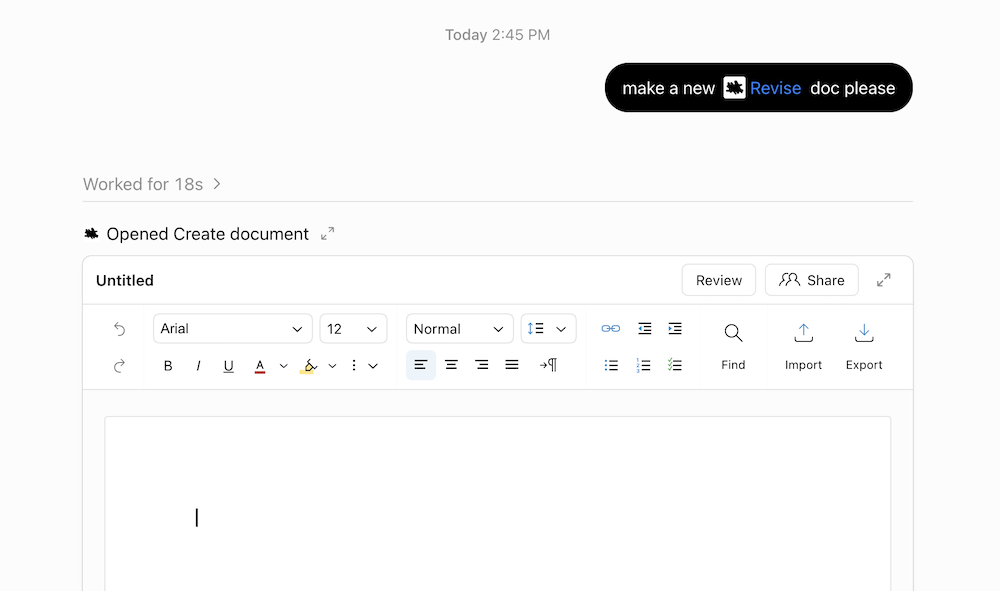Image resolution: width=1000 pixels, height=591 pixels.
Task: Open the Normal paragraph style dropdown
Action: (459, 329)
